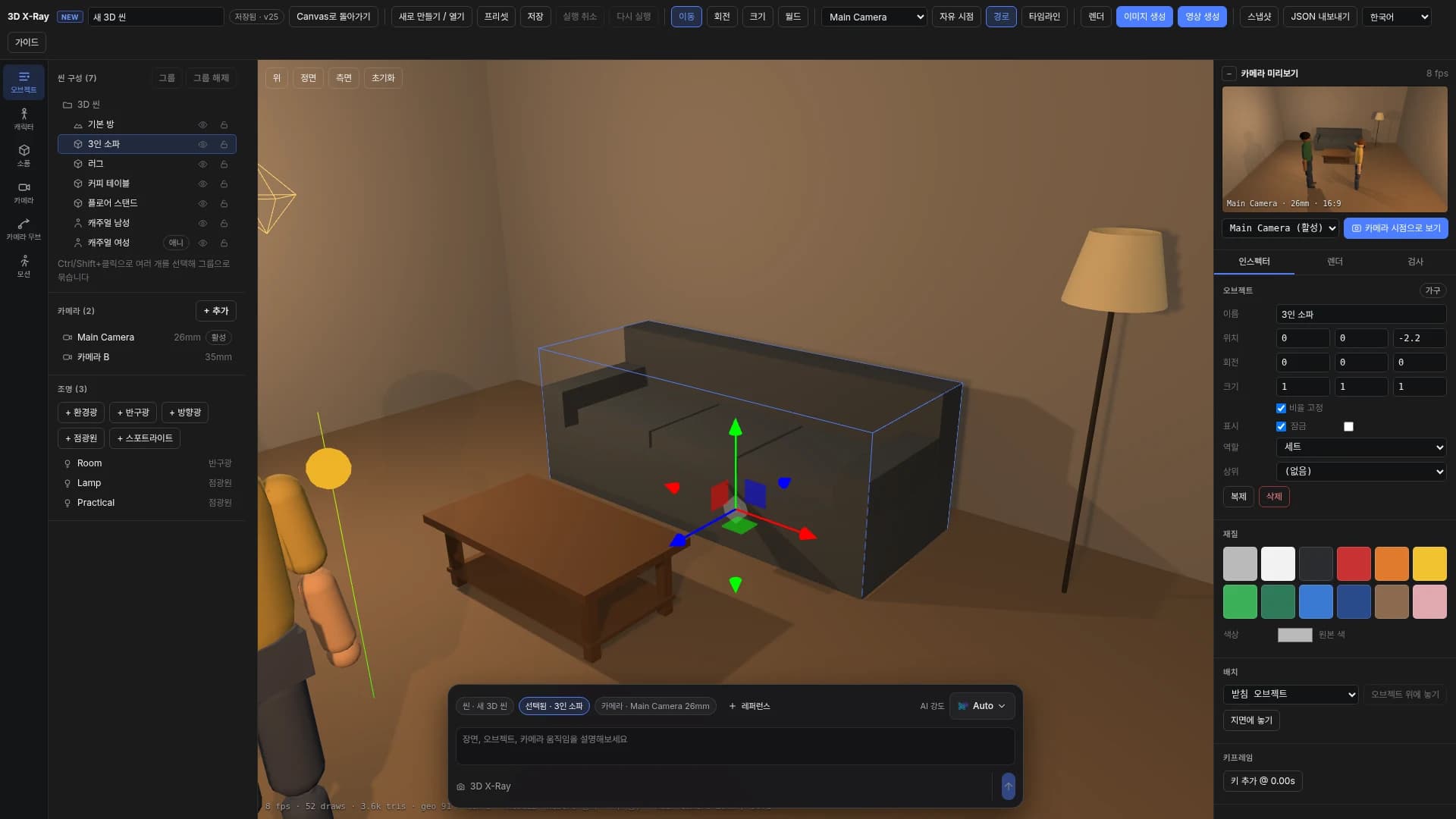Click lock icon for 러그 row

[x=224, y=164]
